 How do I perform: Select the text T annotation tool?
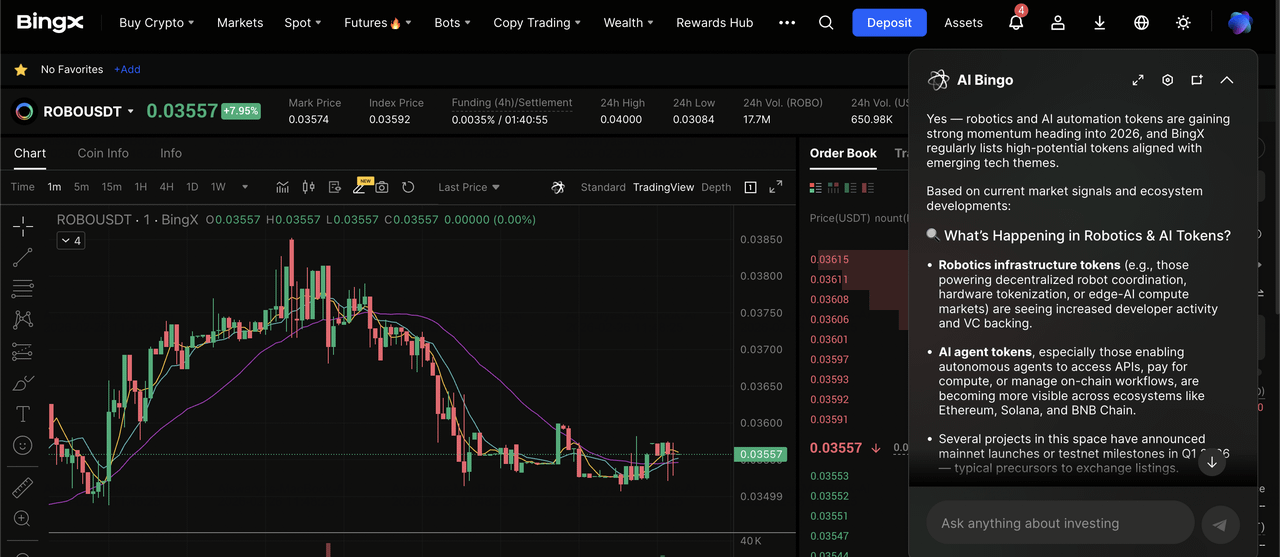22,414
